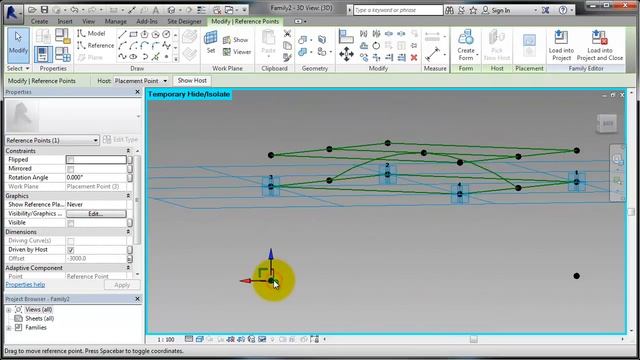Toggle the Driving Curve(s) checkbox
The width and height of the screenshot is (640, 360).
(71, 241)
